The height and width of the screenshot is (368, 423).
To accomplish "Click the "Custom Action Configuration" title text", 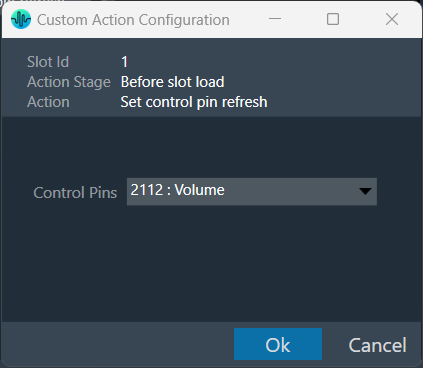I will [133, 20].
